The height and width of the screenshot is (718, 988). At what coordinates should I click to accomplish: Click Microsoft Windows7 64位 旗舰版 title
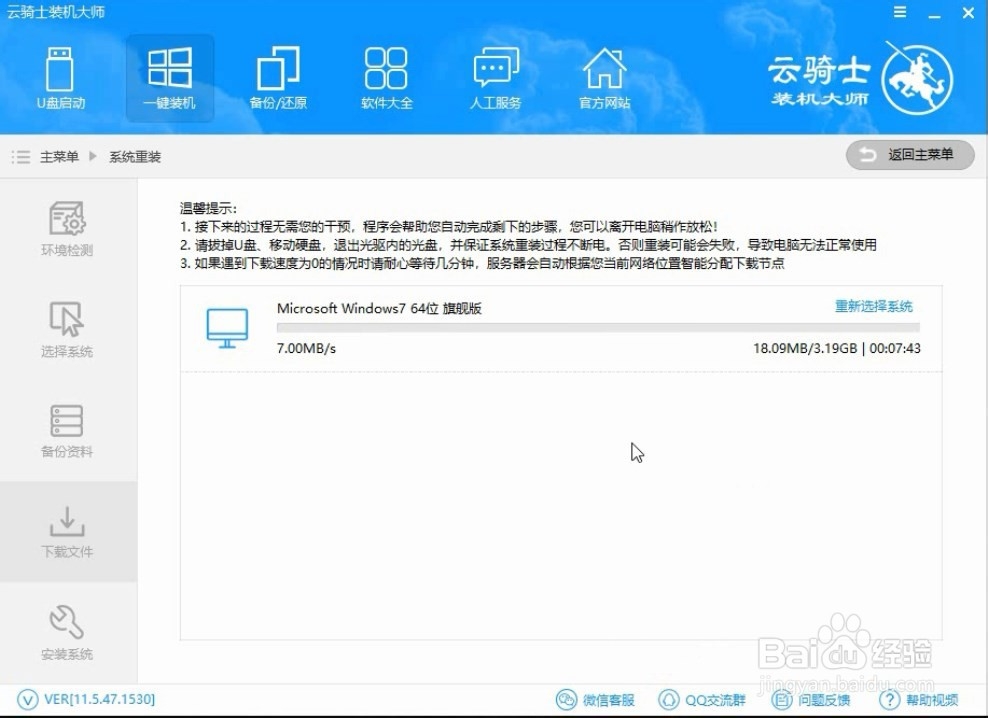(379, 308)
